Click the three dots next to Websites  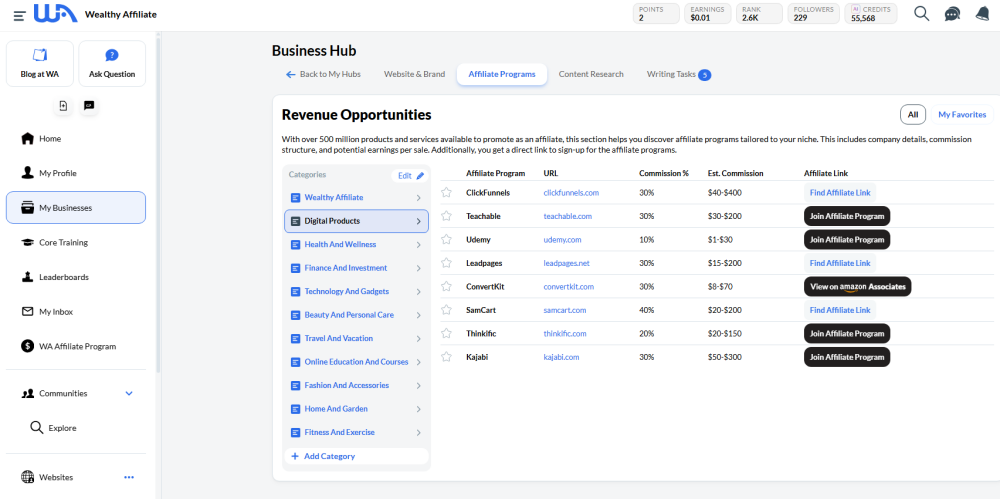point(129,477)
